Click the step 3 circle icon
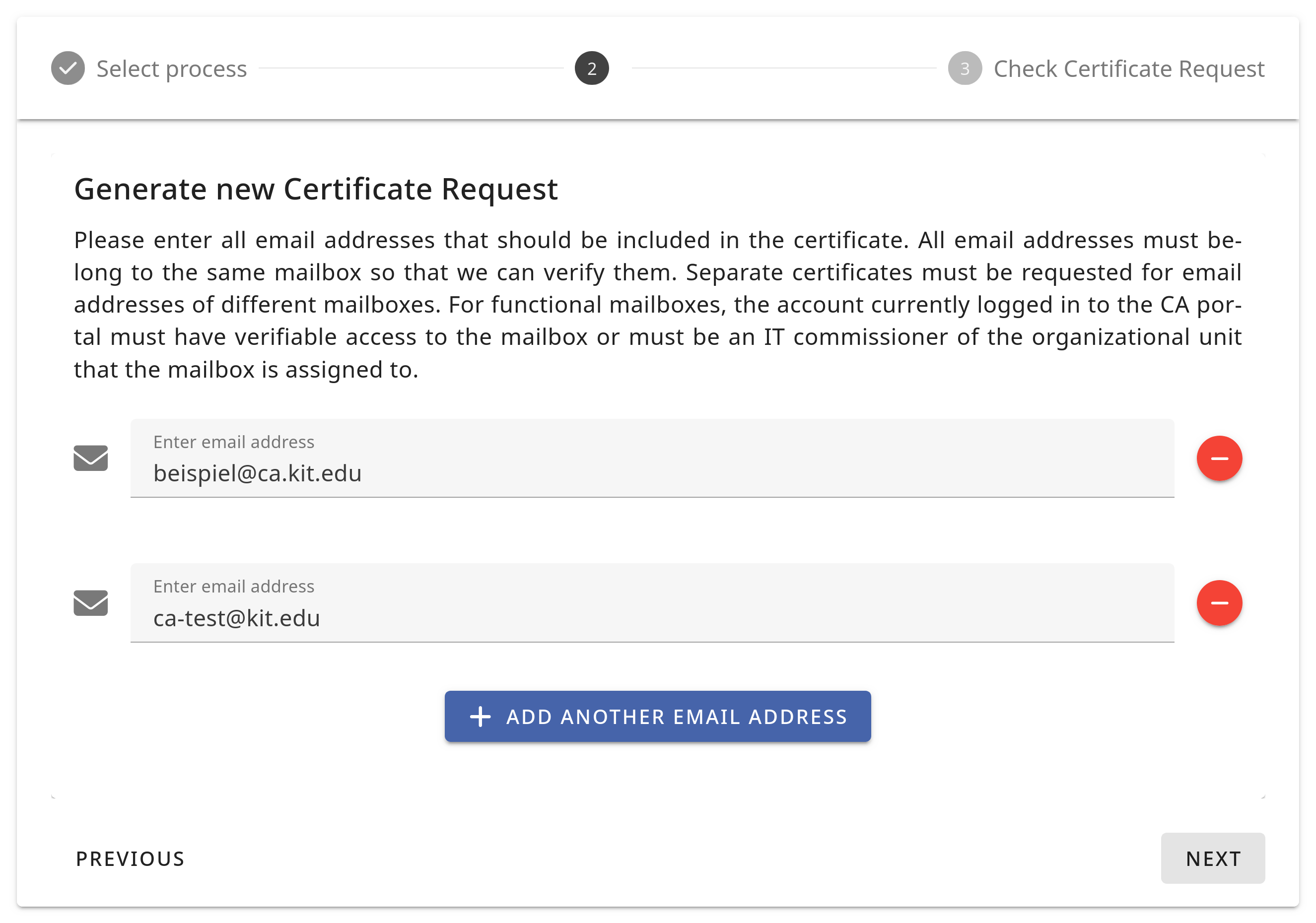 pos(965,68)
